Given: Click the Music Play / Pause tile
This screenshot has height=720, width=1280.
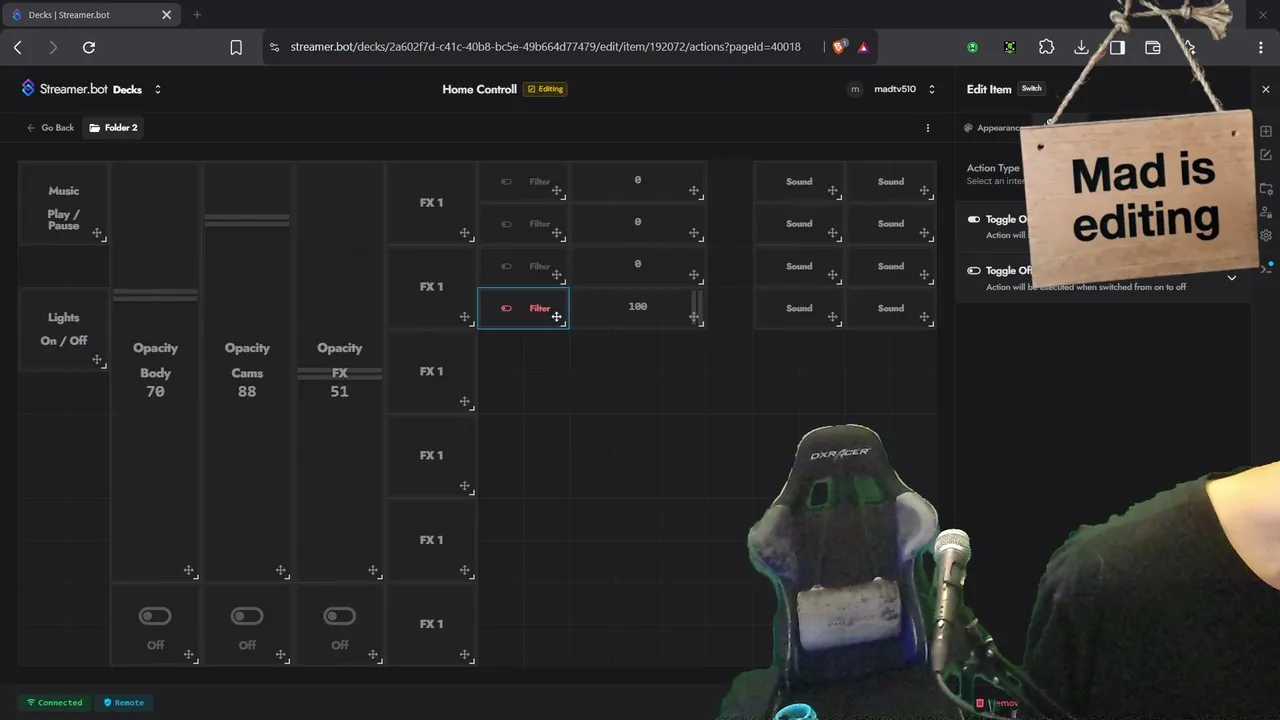Looking at the screenshot, I should click(x=64, y=203).
